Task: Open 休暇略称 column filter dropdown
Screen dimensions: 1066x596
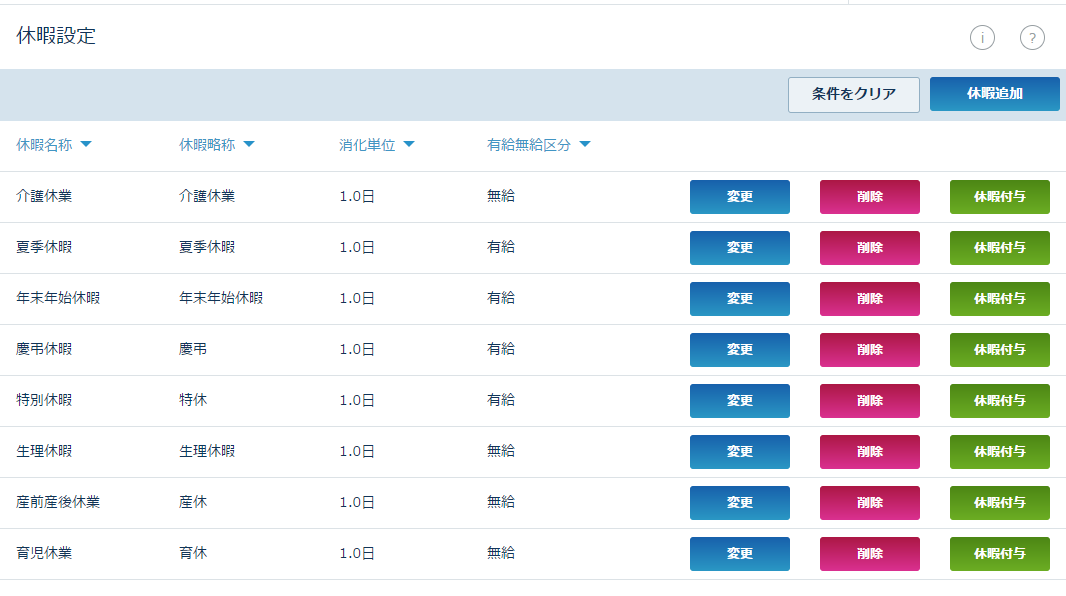Action: pos(249,145)
